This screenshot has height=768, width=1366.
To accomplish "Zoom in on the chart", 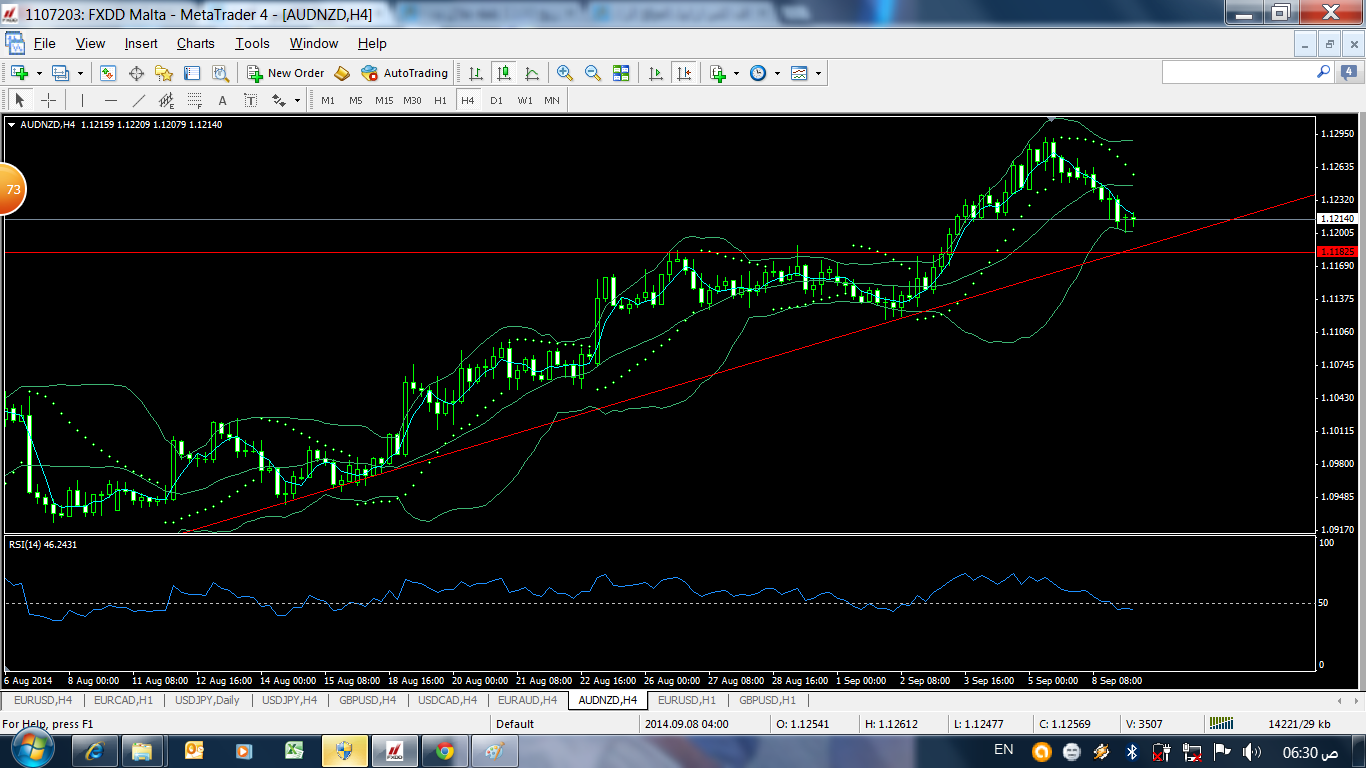I will click(x=565, y=73).
